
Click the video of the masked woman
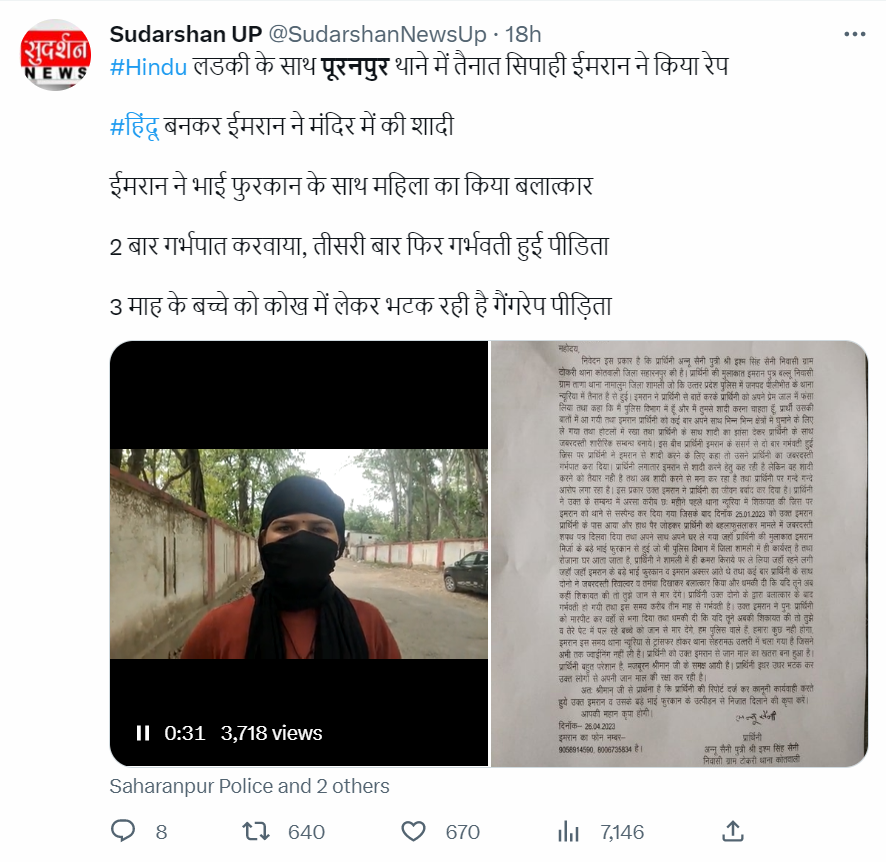[299, 554]
